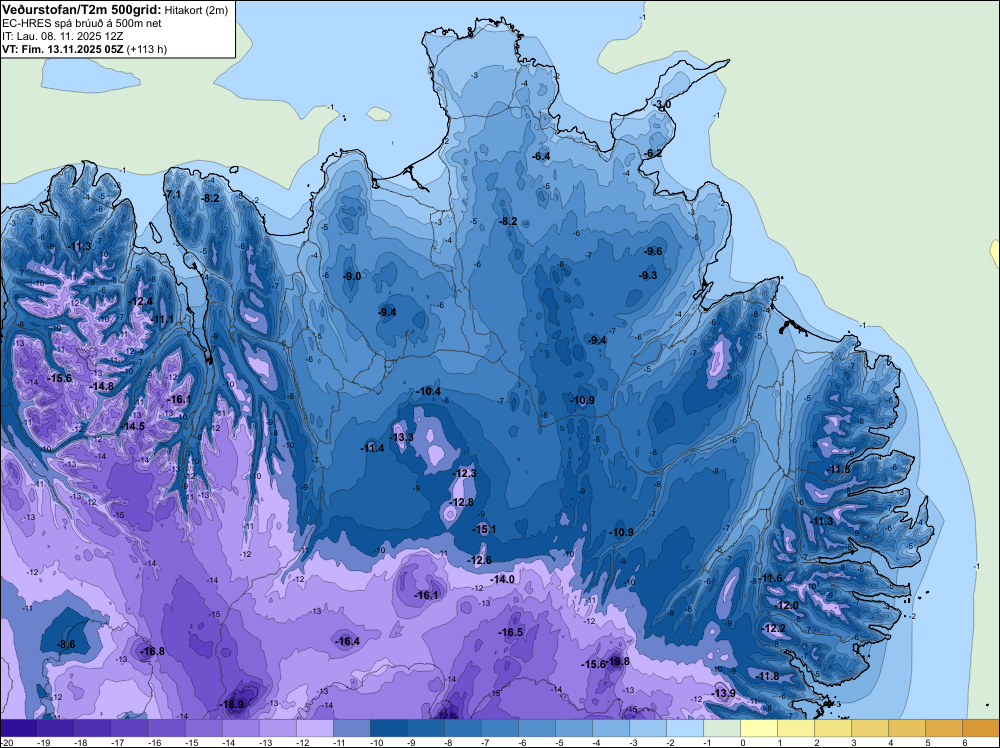Click the -7.1 temperature label
The image size is (1000, 748).
click(173, 194)
